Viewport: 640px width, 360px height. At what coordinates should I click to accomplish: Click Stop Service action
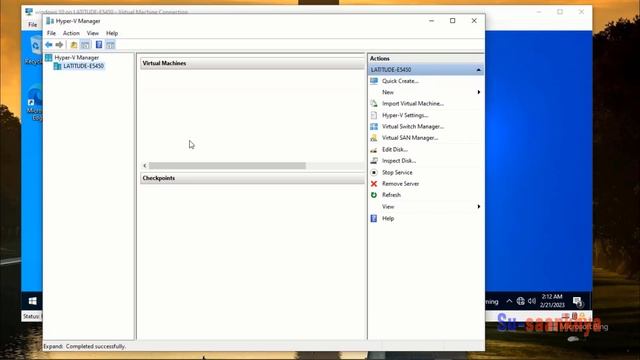click(397, 172)
